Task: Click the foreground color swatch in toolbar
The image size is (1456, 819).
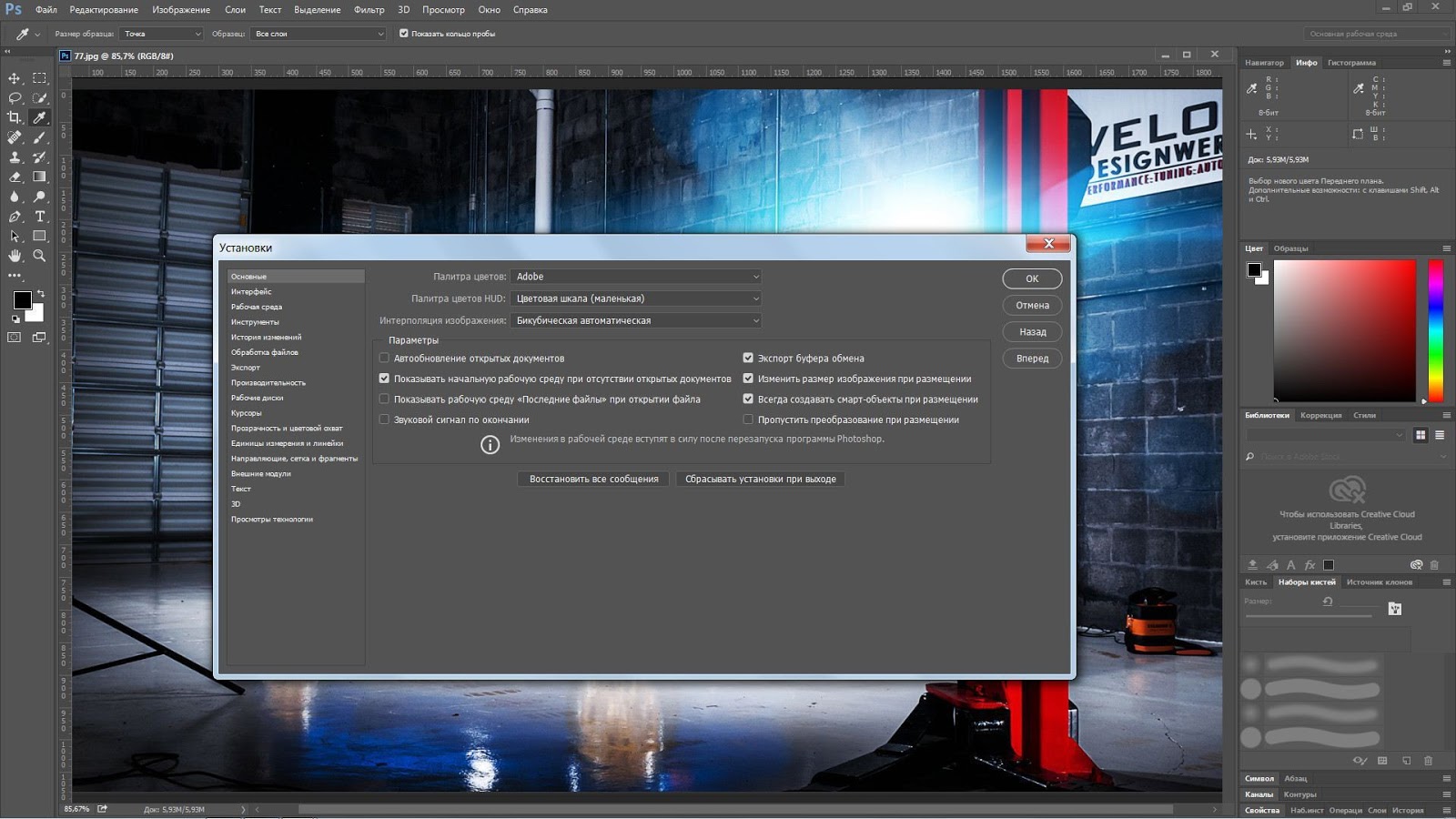Action: pyautogui.click(x=23, y=299)
